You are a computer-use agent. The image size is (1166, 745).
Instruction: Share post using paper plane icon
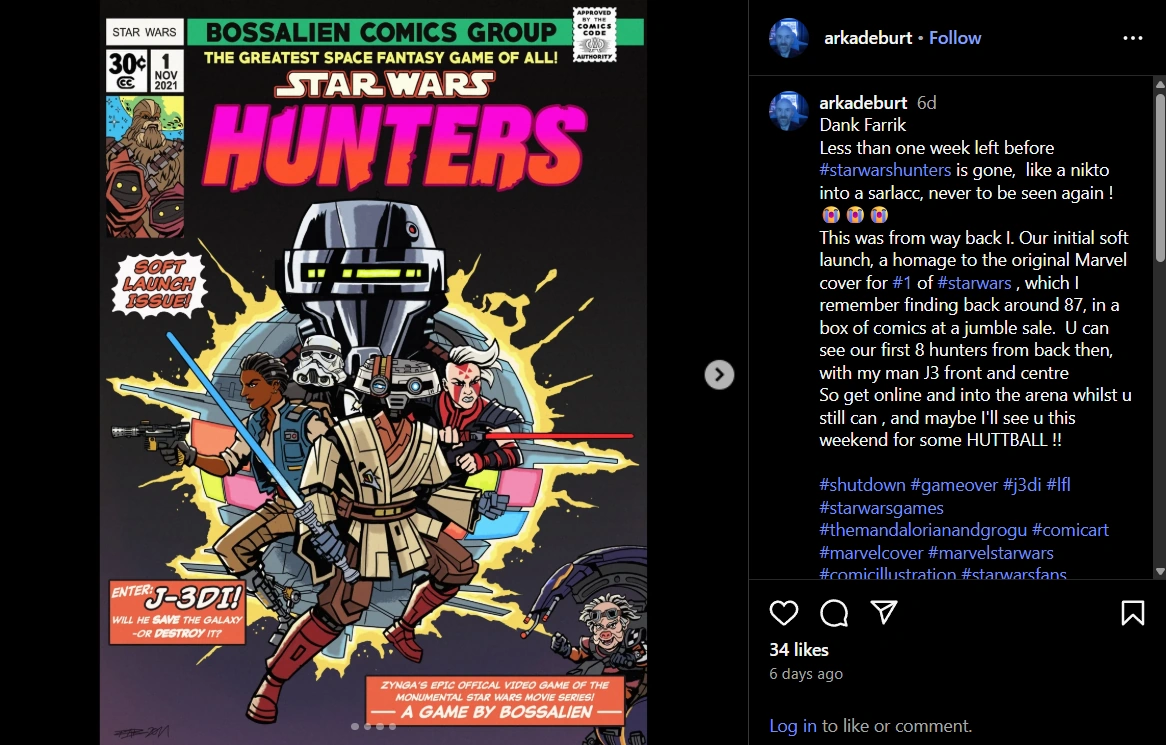pyautogui.click(x=883, y=612)
